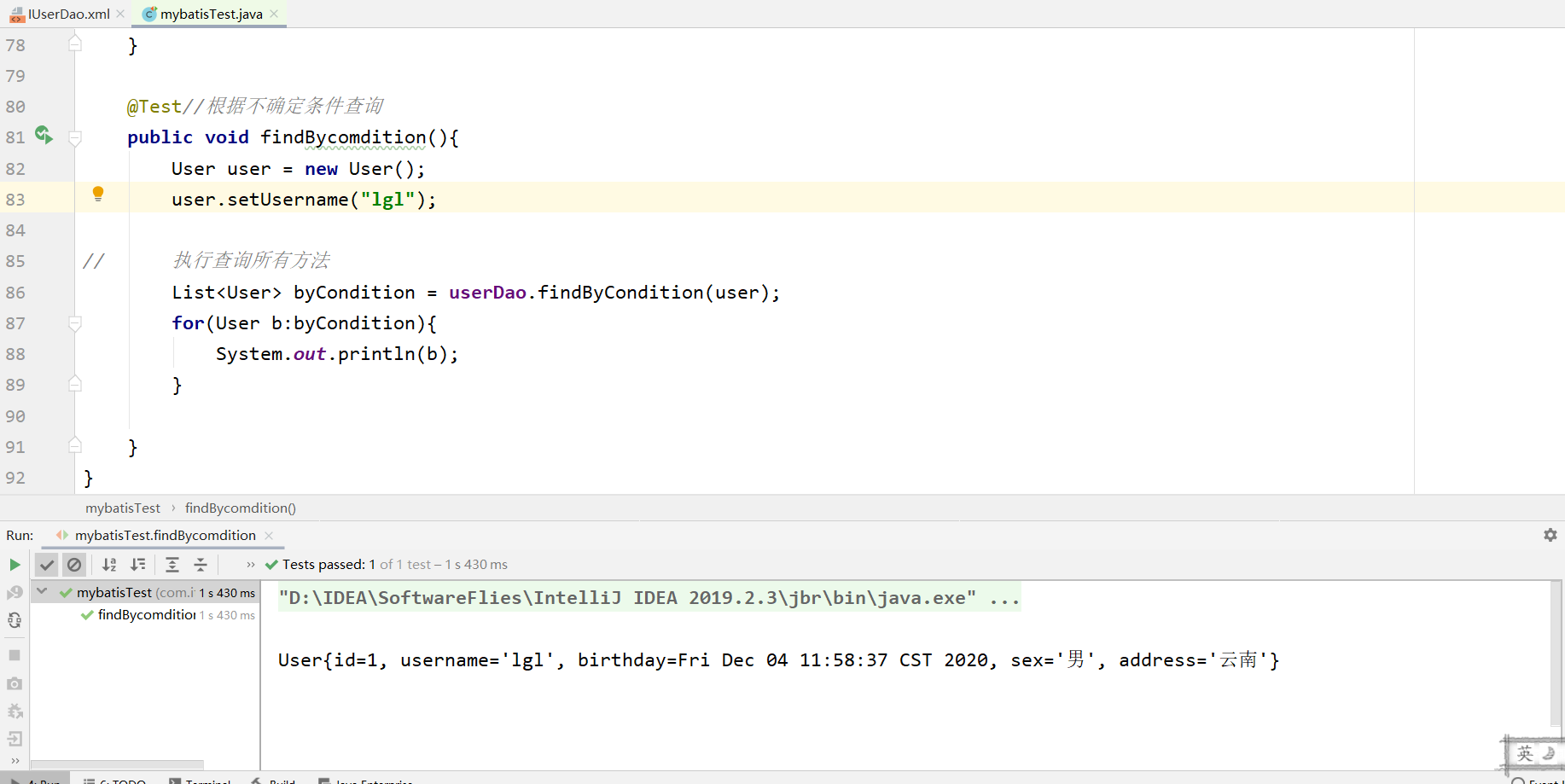Show more test toolbar actions chevron

coord(251,565)
